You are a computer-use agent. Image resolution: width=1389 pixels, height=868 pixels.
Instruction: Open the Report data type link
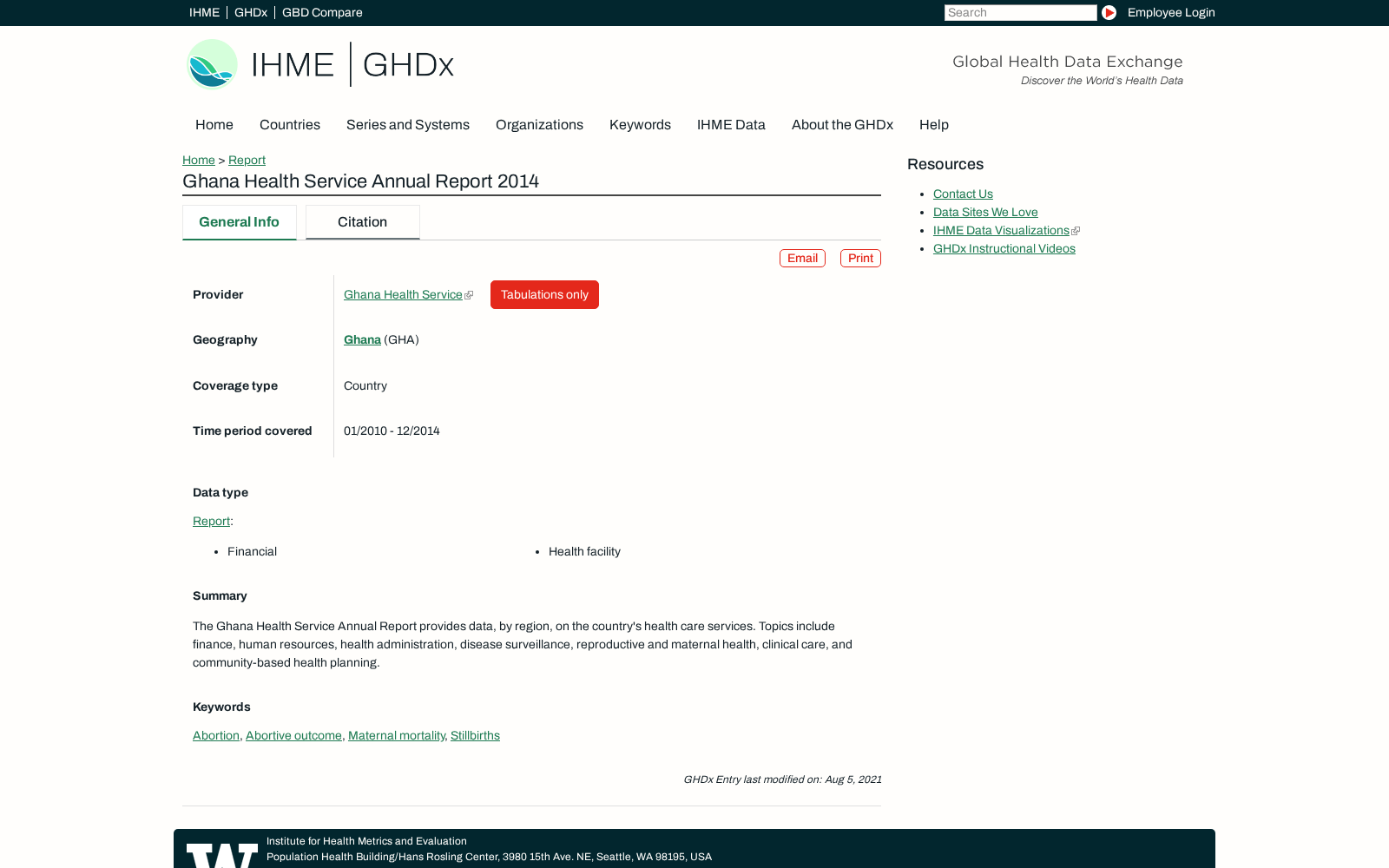(x=211, y=521)
